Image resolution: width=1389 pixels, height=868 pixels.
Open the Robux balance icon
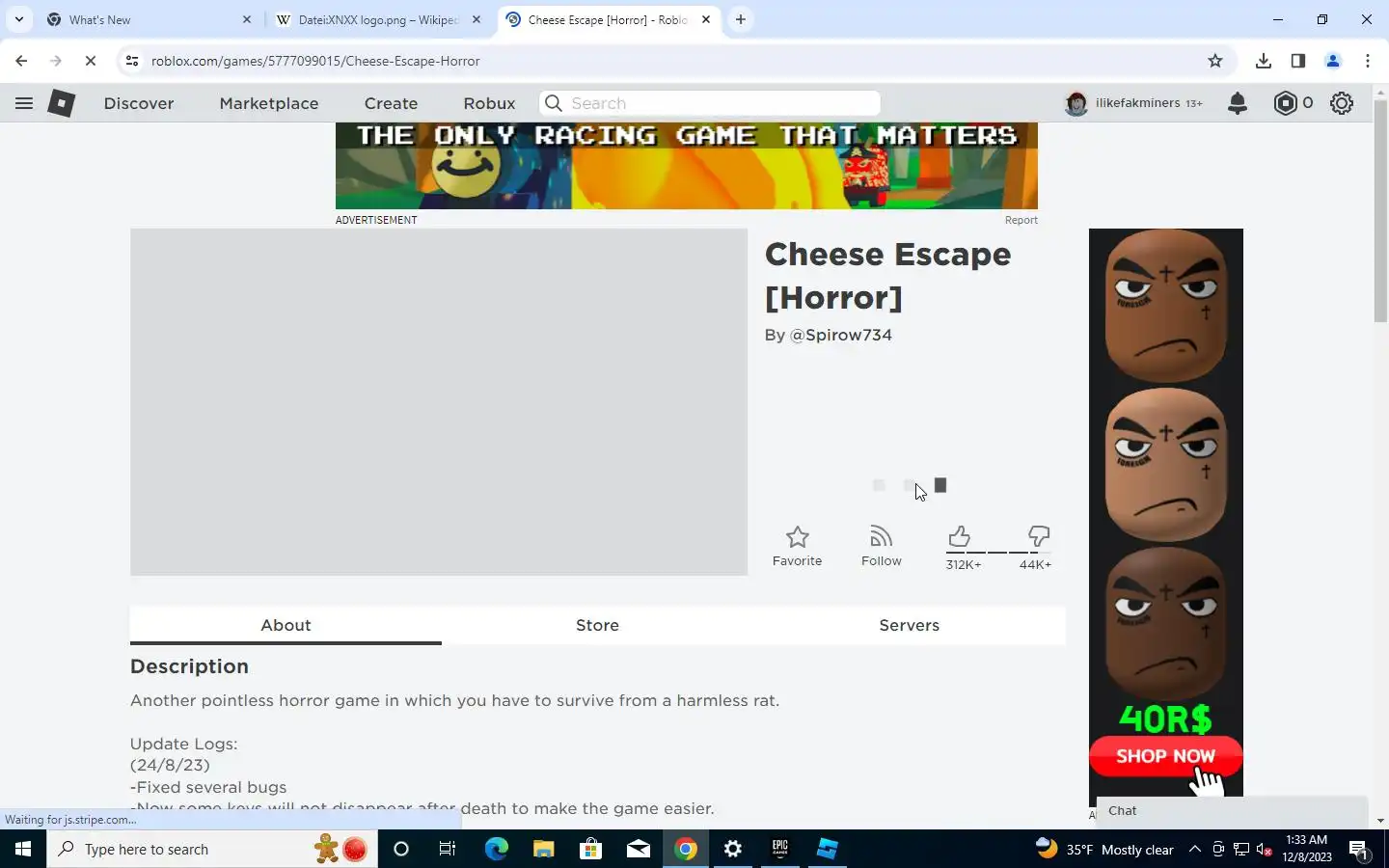click(x=1286, y=103)
